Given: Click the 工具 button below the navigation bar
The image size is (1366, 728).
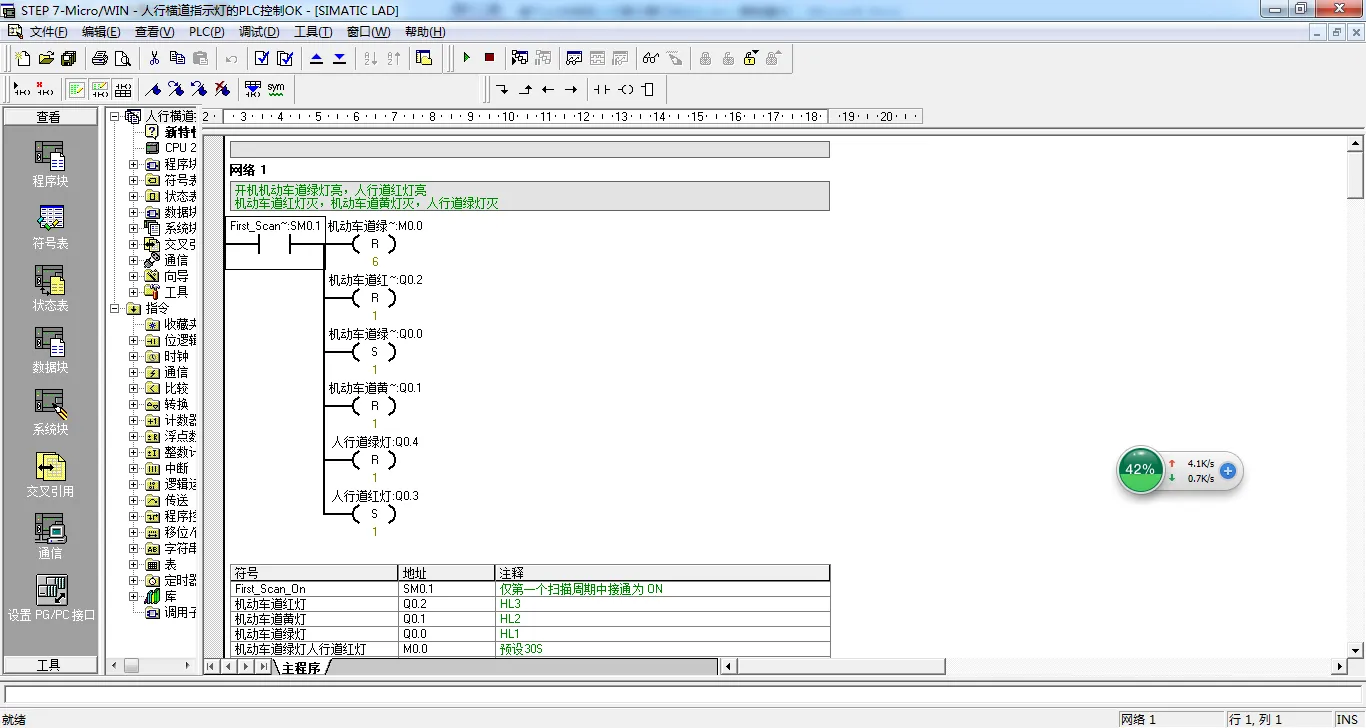Looking at the screenshot, I should tap(50, 665).
